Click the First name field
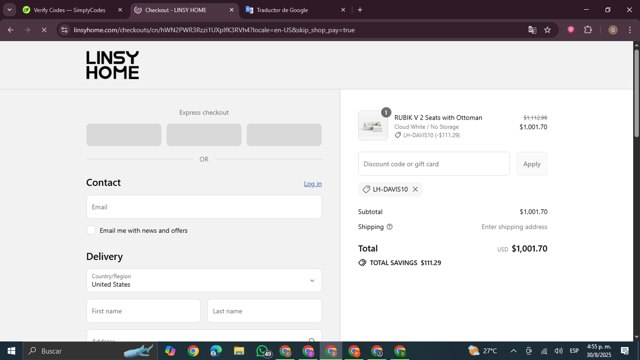The image size is (640, 360). click(143, 311)
